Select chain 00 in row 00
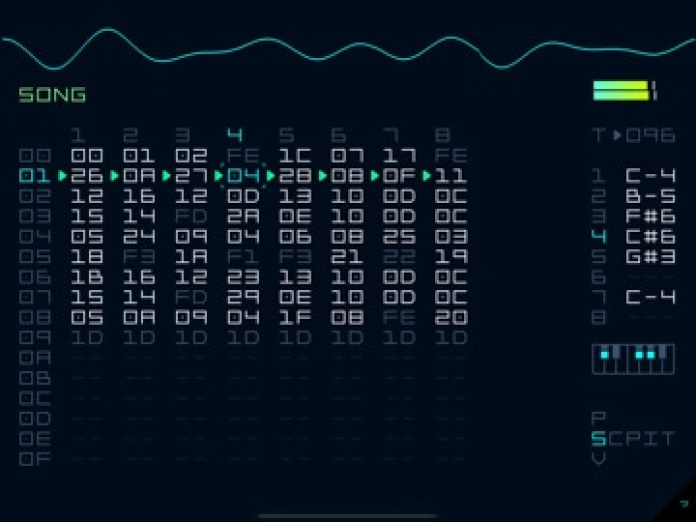Screen dimensions: 696x522 coord(87,155)
